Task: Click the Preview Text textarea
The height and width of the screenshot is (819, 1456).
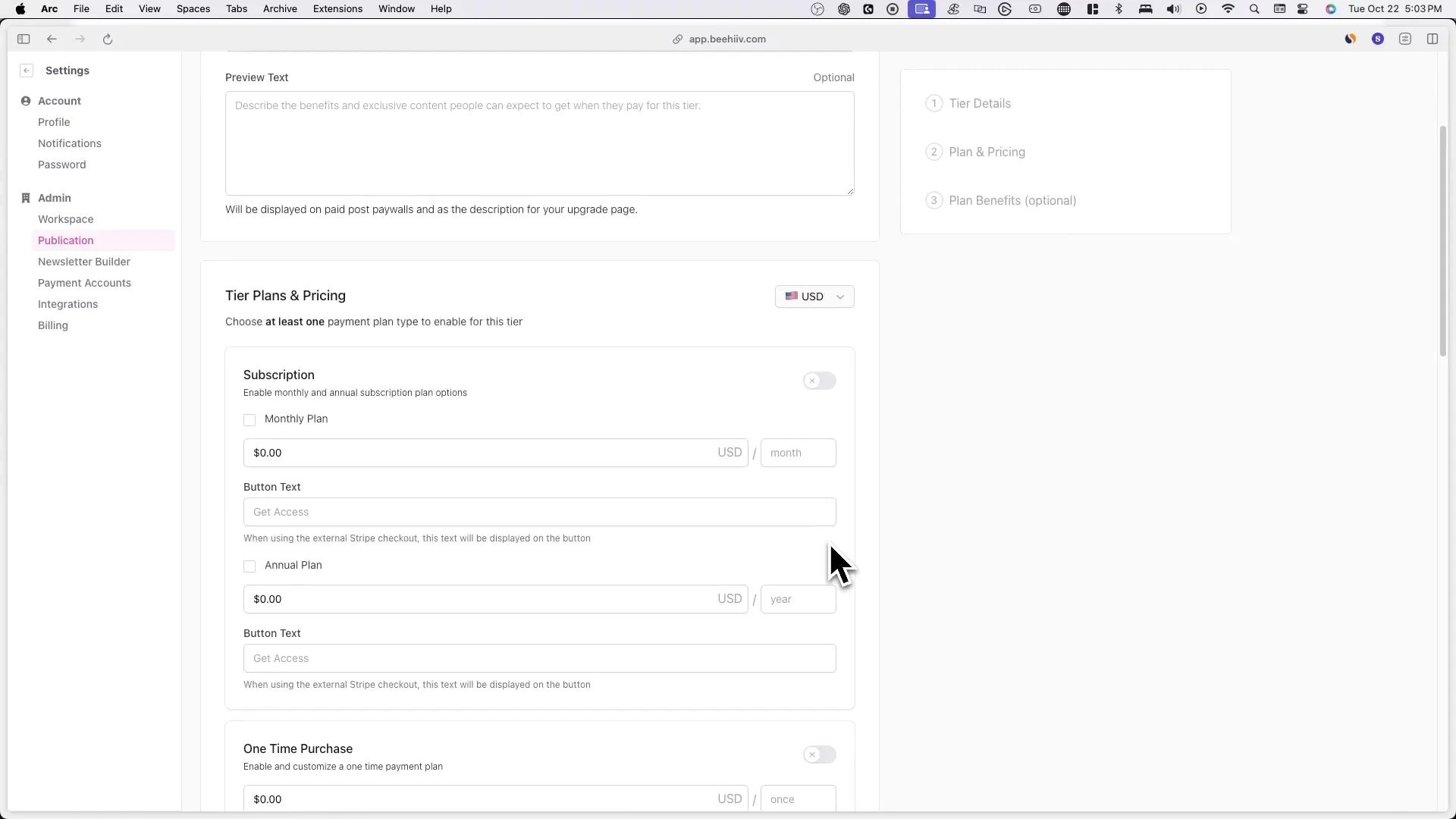Action: tap(539, 144)
